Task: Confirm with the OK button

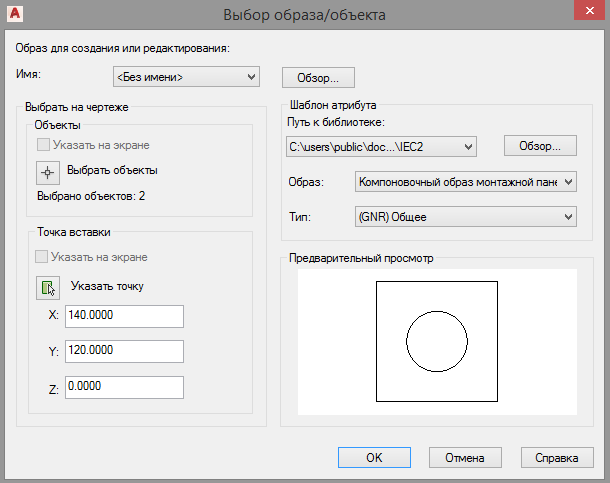Action: [x=374, y=457]
